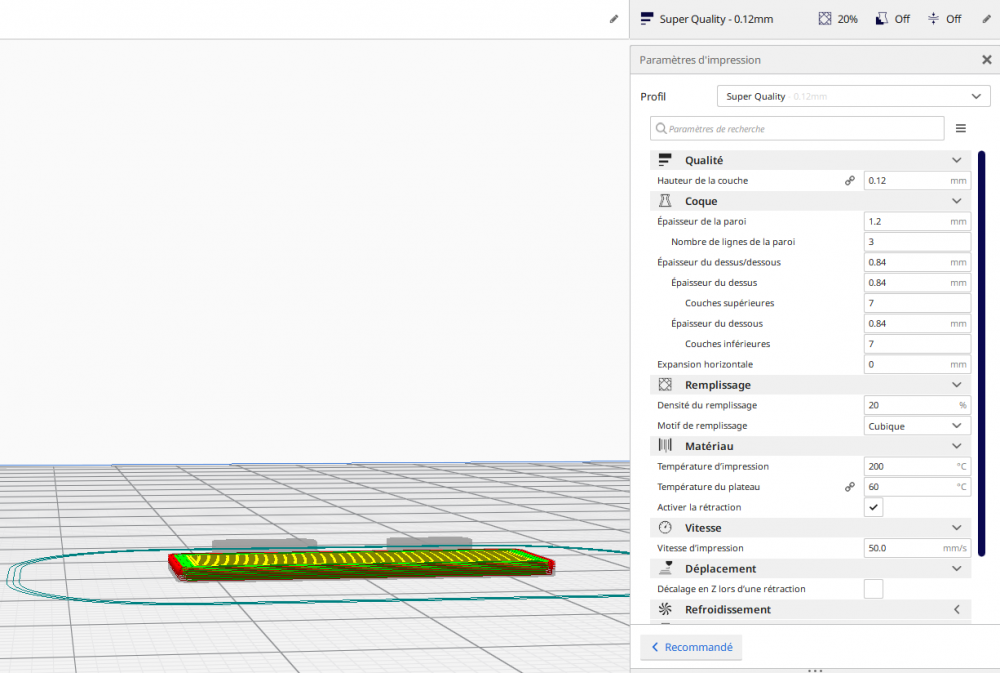Switch back to Recommandé mode

[691, 647]
